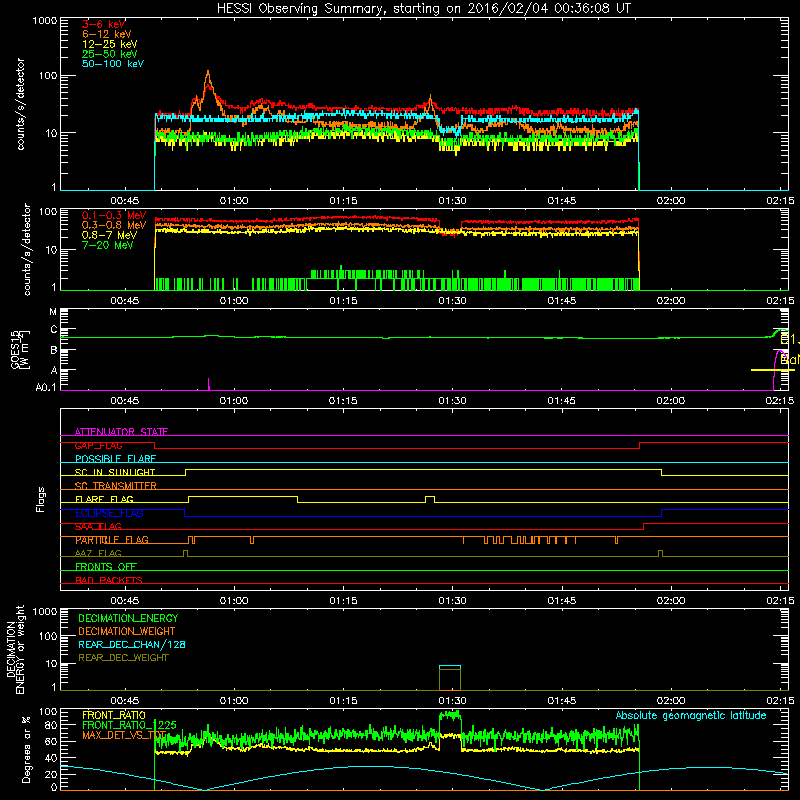The height and width of the screenshot is (800, 800).
Task: Select the 3-6 keV legend label
Action: point(104,24)
